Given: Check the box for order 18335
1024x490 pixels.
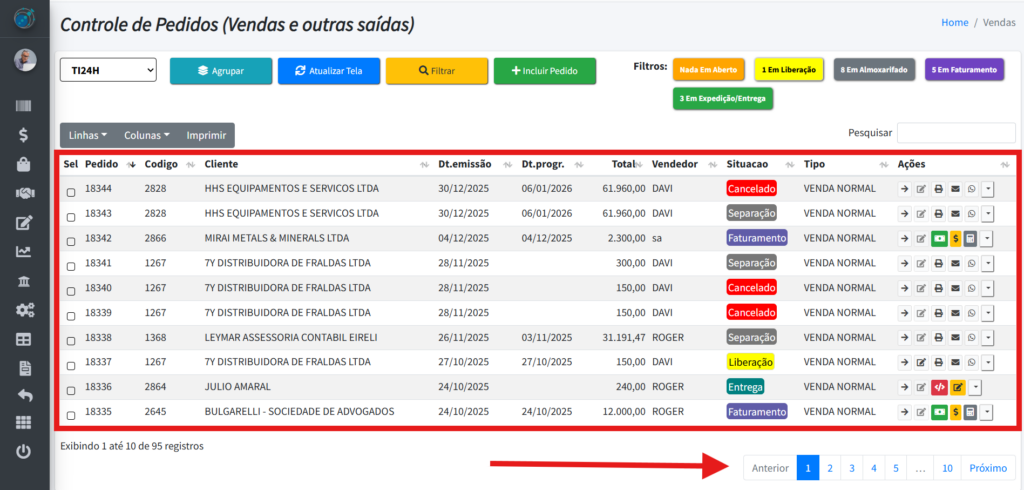Looking at the screenshot, I should [70, 415].
